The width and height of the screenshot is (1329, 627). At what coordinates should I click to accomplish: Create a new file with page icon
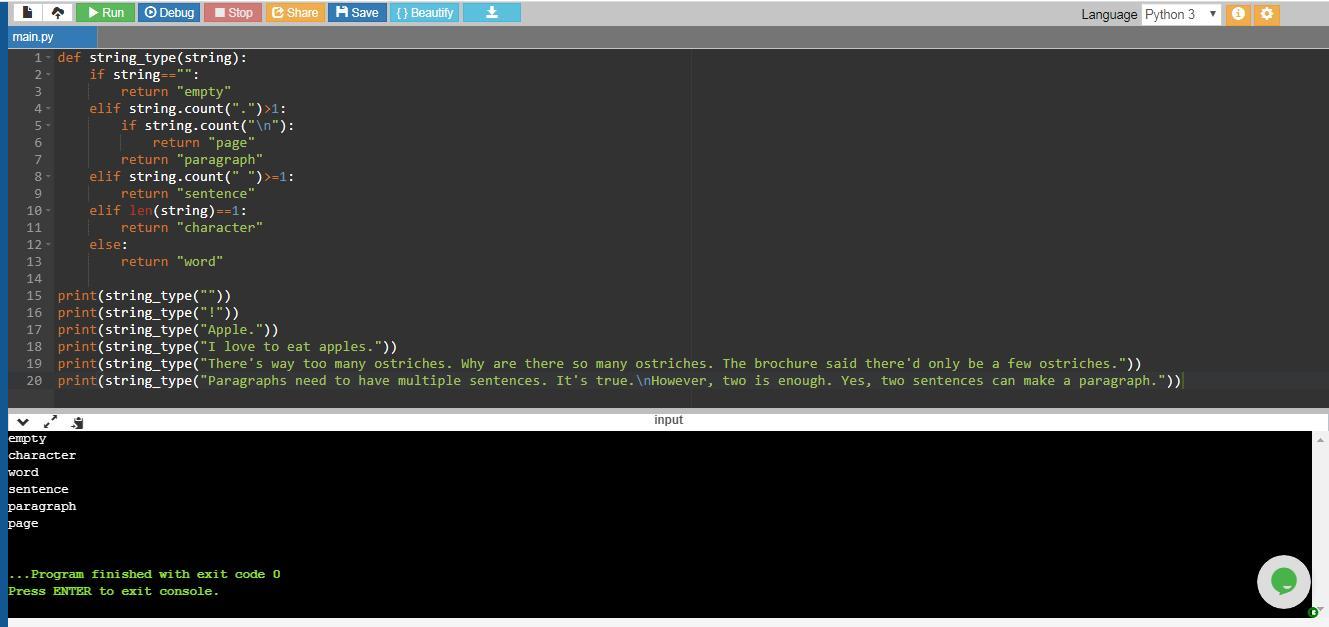(x=27, y=13)
